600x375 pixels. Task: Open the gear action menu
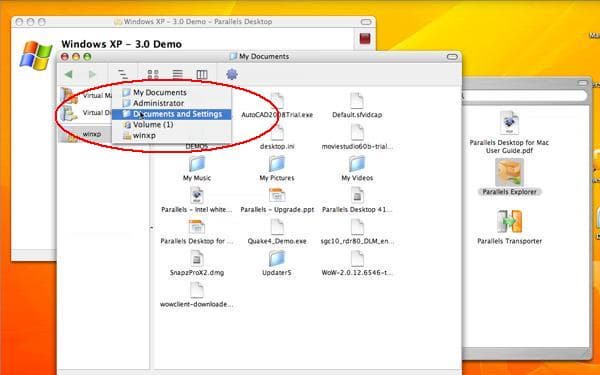click(232, 74)
